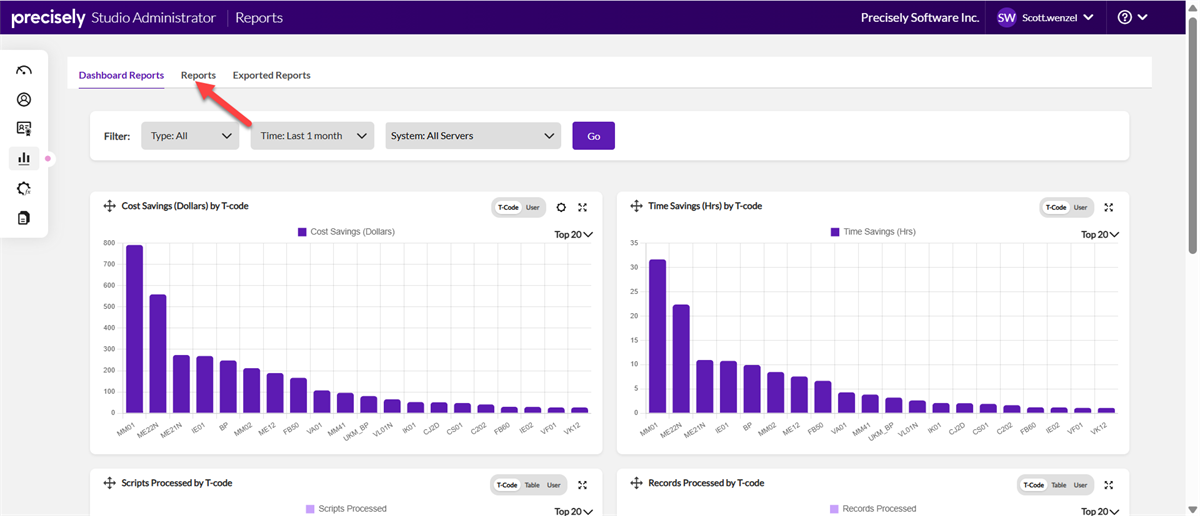Expand Time Savings chart to fullscreen
The height and width of the screenshot is (516, 1200).
pos(1108,207)
